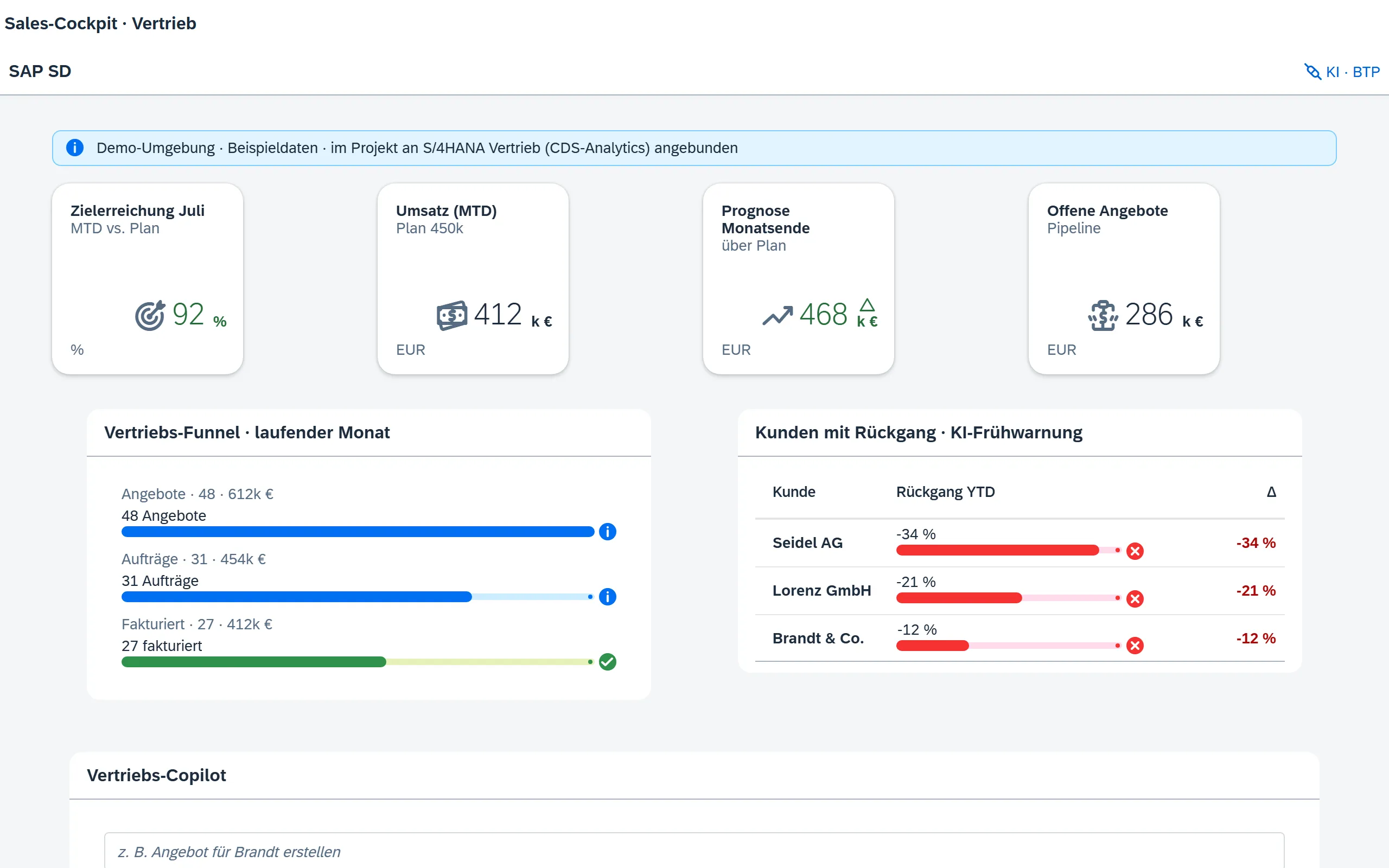1389x868 pixels.
Task: Open the Offene Angebote tile
Action: 1124,279
